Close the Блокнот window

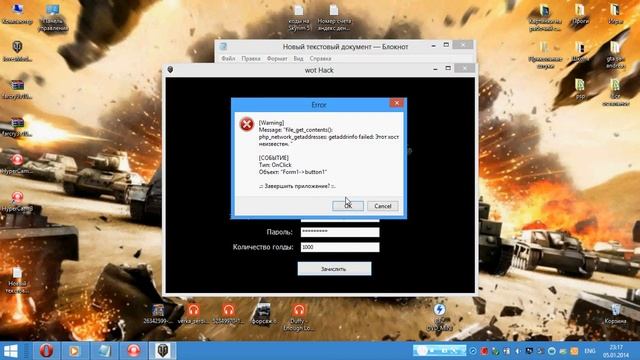pos(463,44)
